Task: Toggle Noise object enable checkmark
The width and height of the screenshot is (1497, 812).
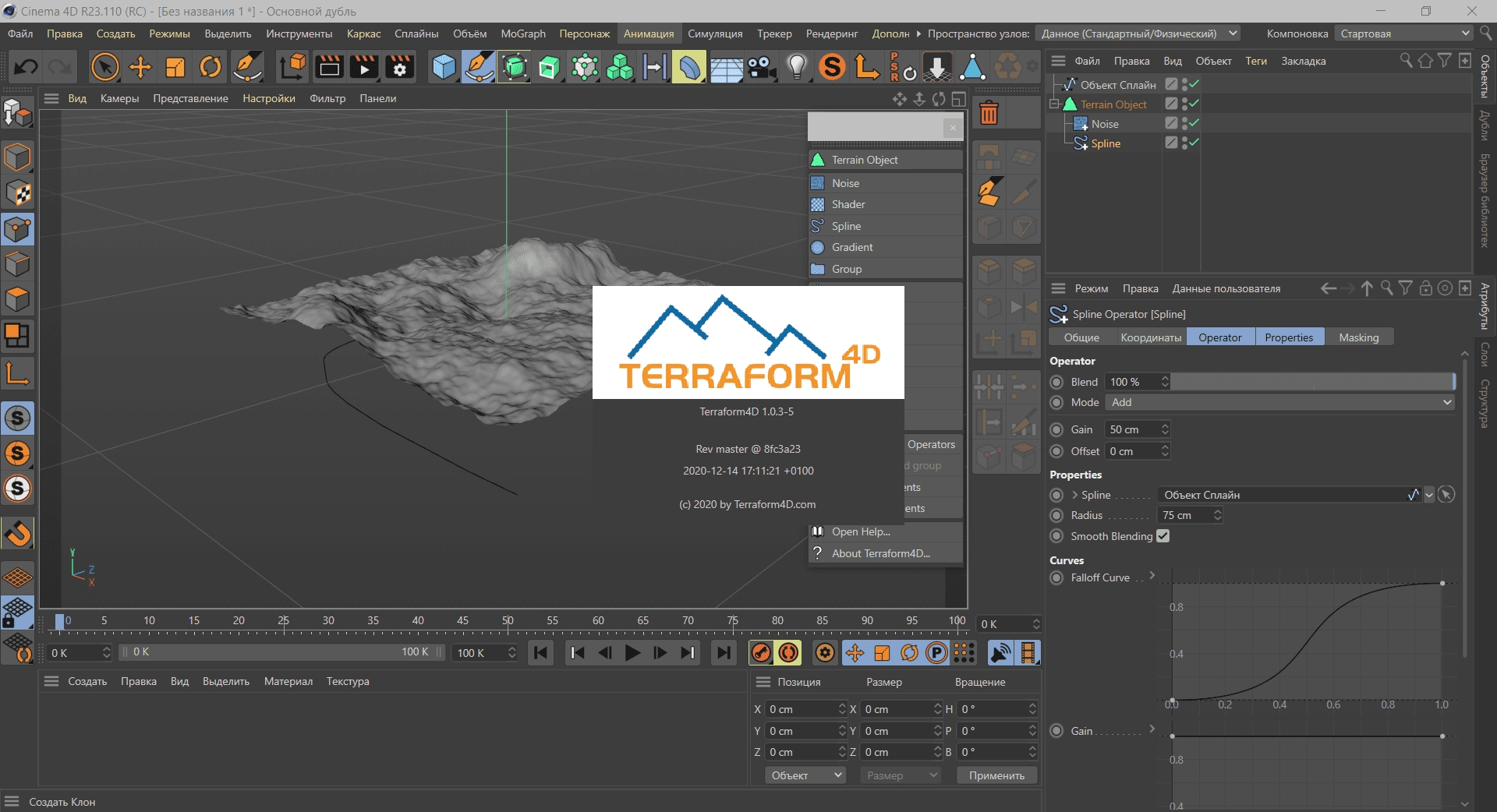Action: click(x=1194, y=123)
